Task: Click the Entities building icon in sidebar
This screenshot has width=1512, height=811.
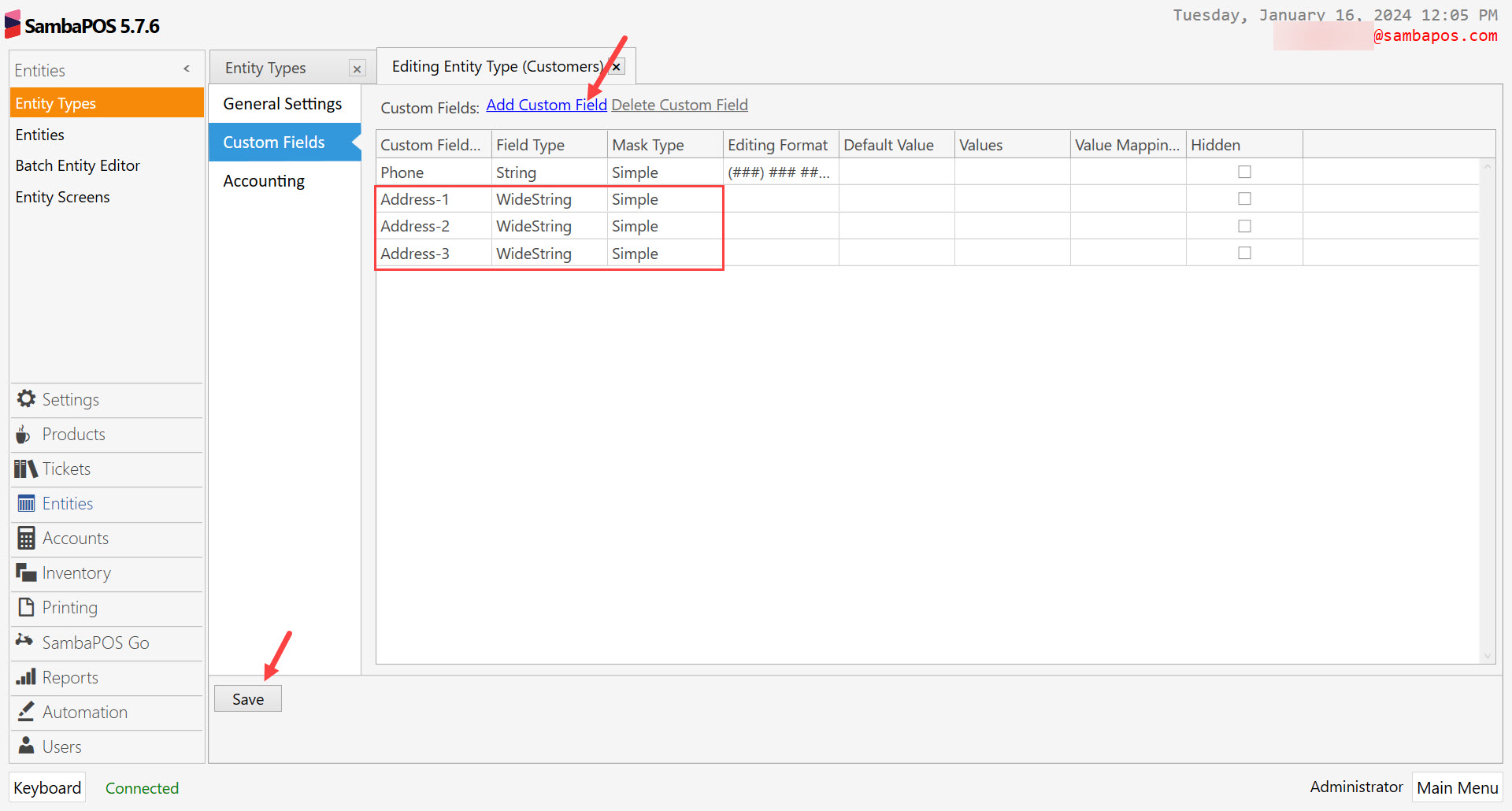Action: (x=25, y=503)
